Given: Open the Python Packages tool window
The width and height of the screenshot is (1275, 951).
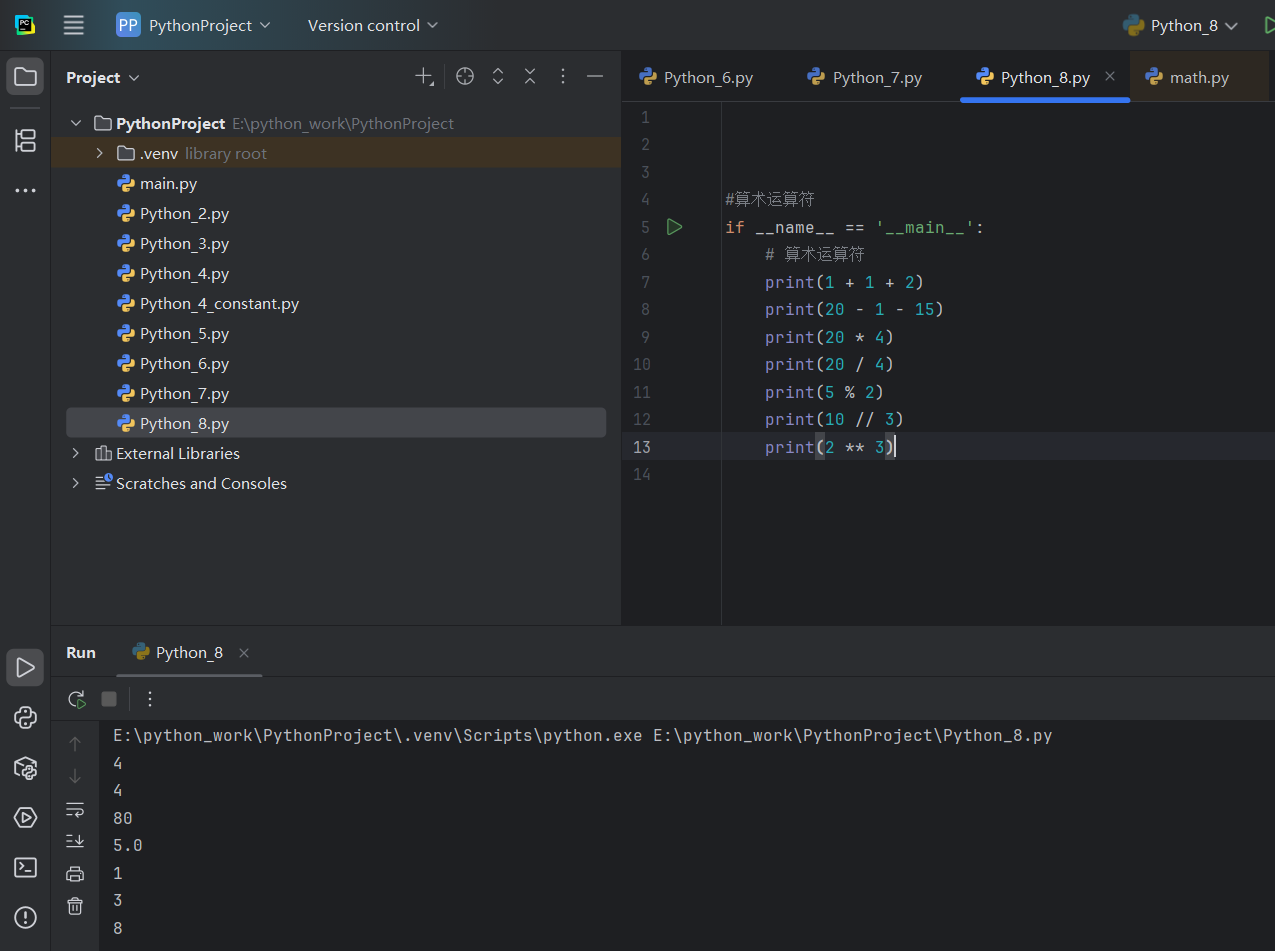Looking at the screenshot, I should click(25, 767).
